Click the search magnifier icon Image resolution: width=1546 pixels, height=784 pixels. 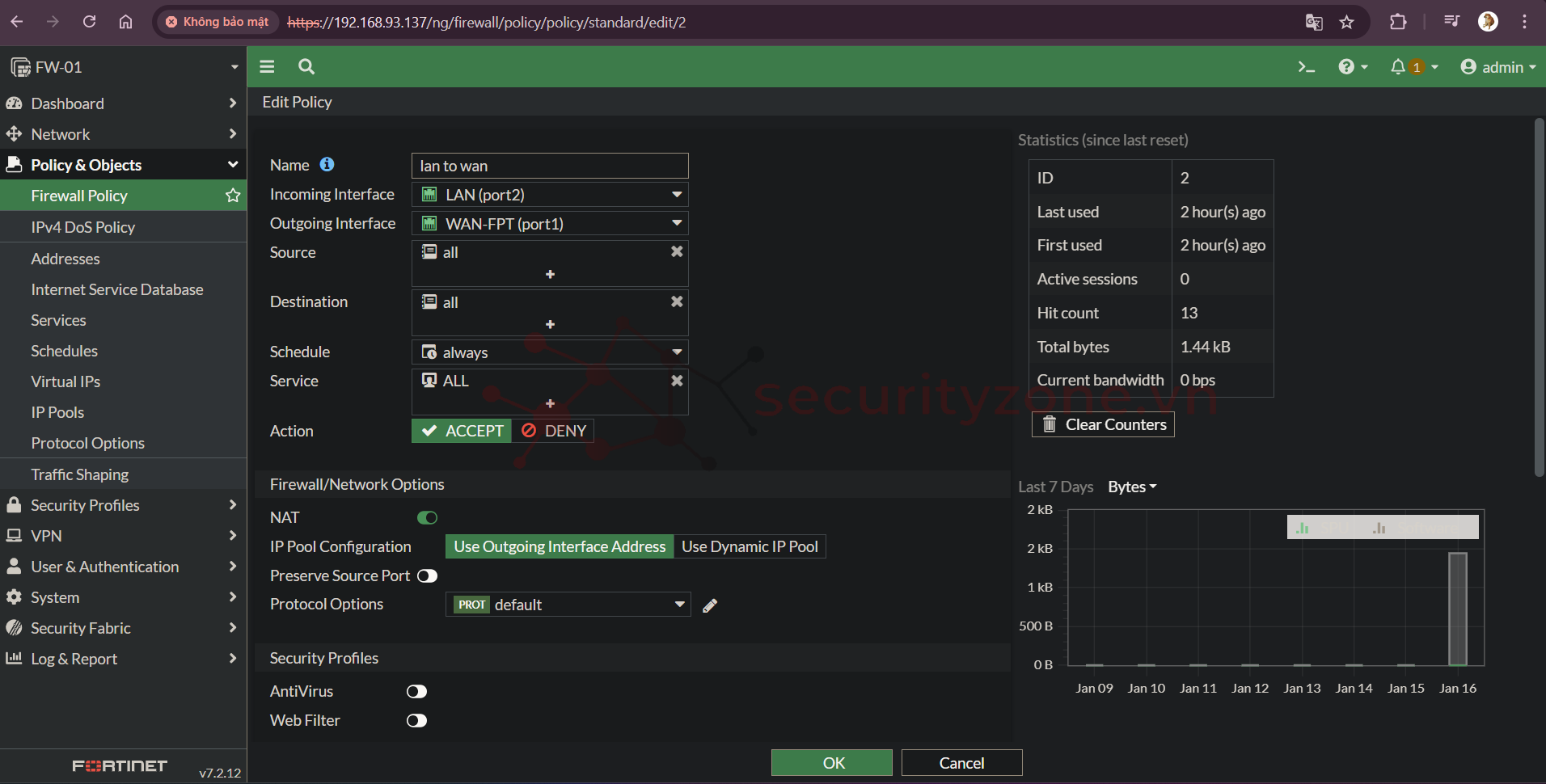306,67
